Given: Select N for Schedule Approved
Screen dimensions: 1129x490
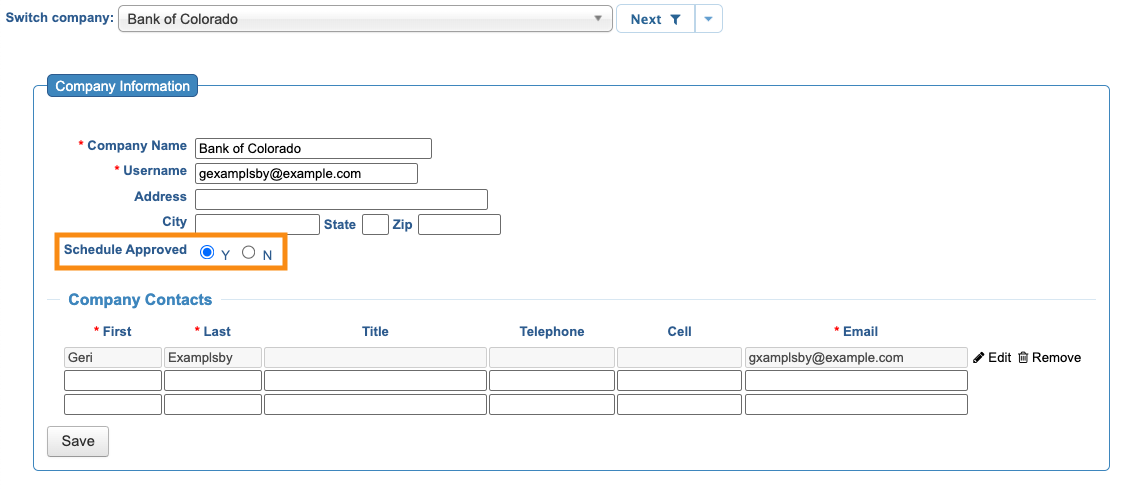Looking at the screenshot, I should point(249,253).
